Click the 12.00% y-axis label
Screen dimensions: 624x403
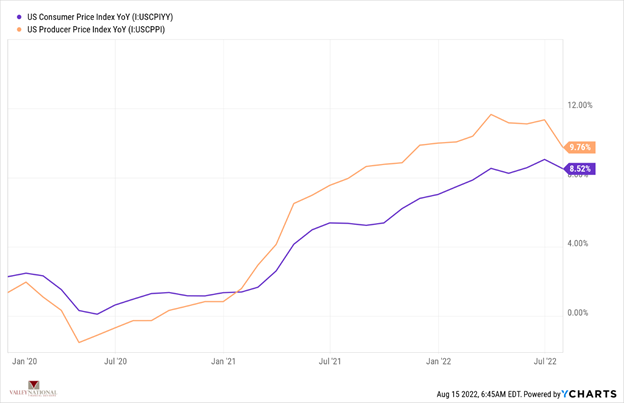click(581, 105)
